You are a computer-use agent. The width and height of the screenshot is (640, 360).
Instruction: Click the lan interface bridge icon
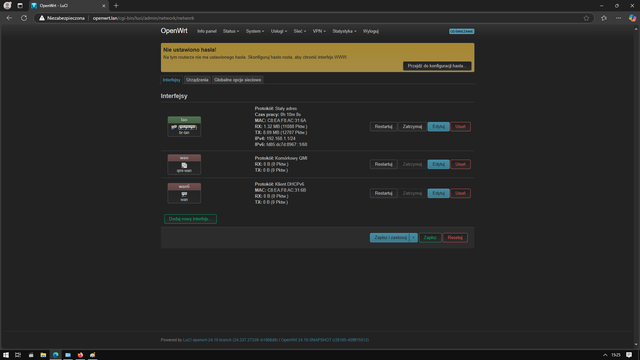pos(184,127)
